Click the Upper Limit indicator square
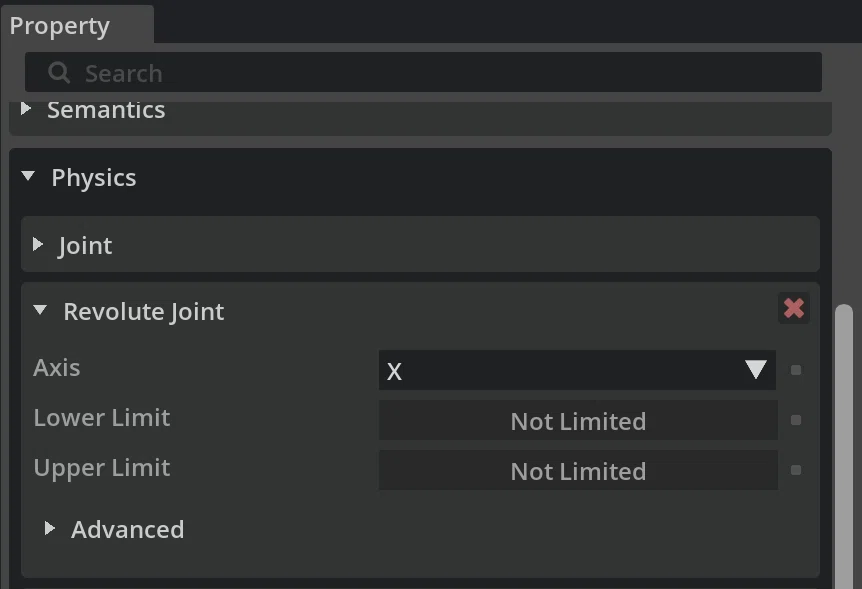Screen dimensions: 862x589 tap(795, 470)
